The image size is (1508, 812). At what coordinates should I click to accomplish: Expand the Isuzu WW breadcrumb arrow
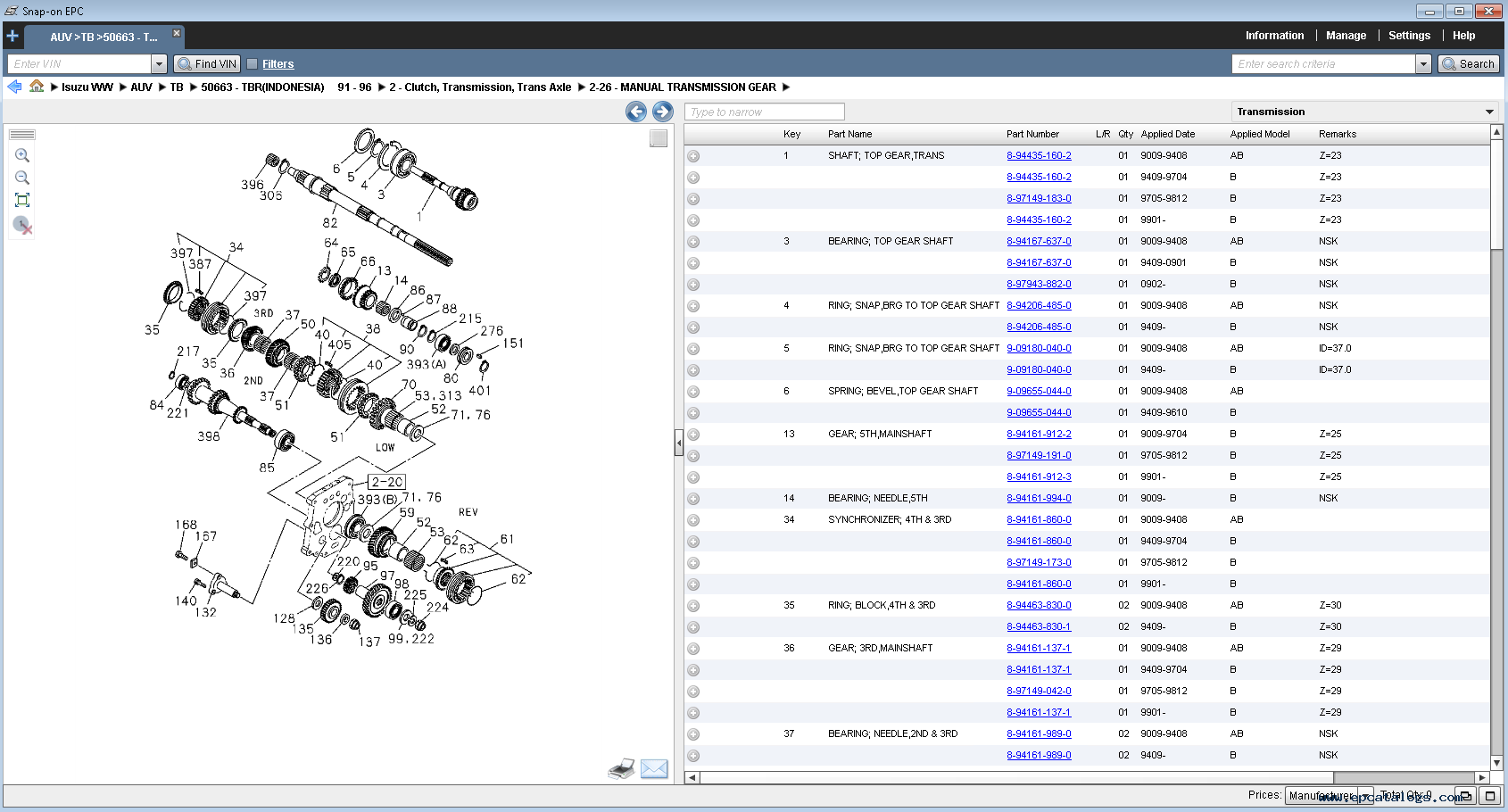click(x=54, y=87)
